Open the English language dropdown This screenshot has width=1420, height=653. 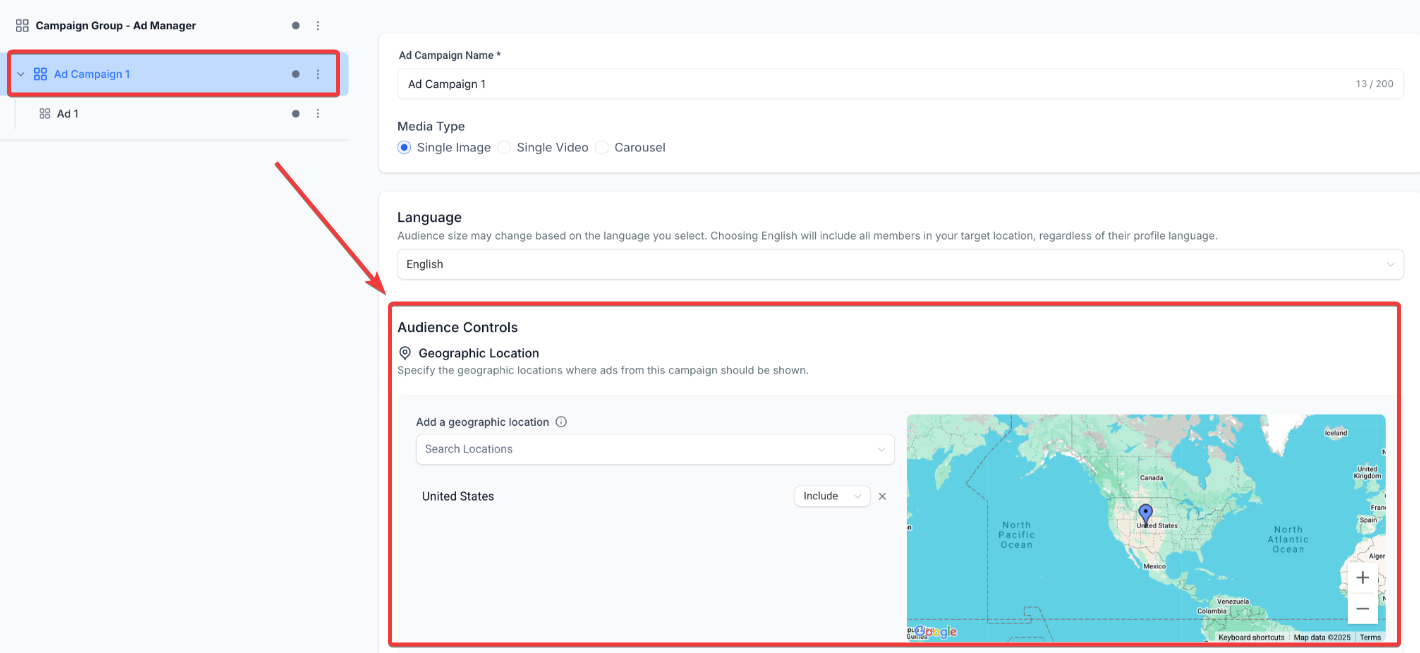tap(900, 264)
